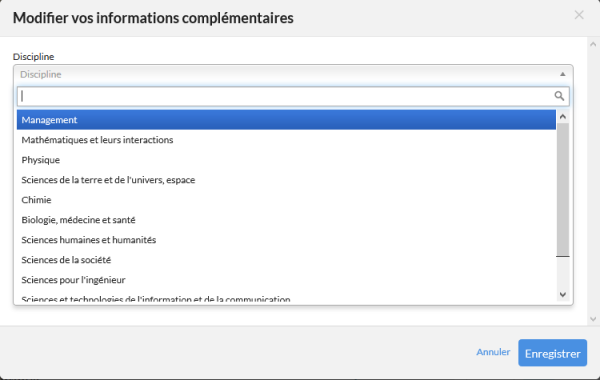This screenshot has height=380, width=600.
Task: Collapse the Discipline dropdown arrow
Action: 562,74
